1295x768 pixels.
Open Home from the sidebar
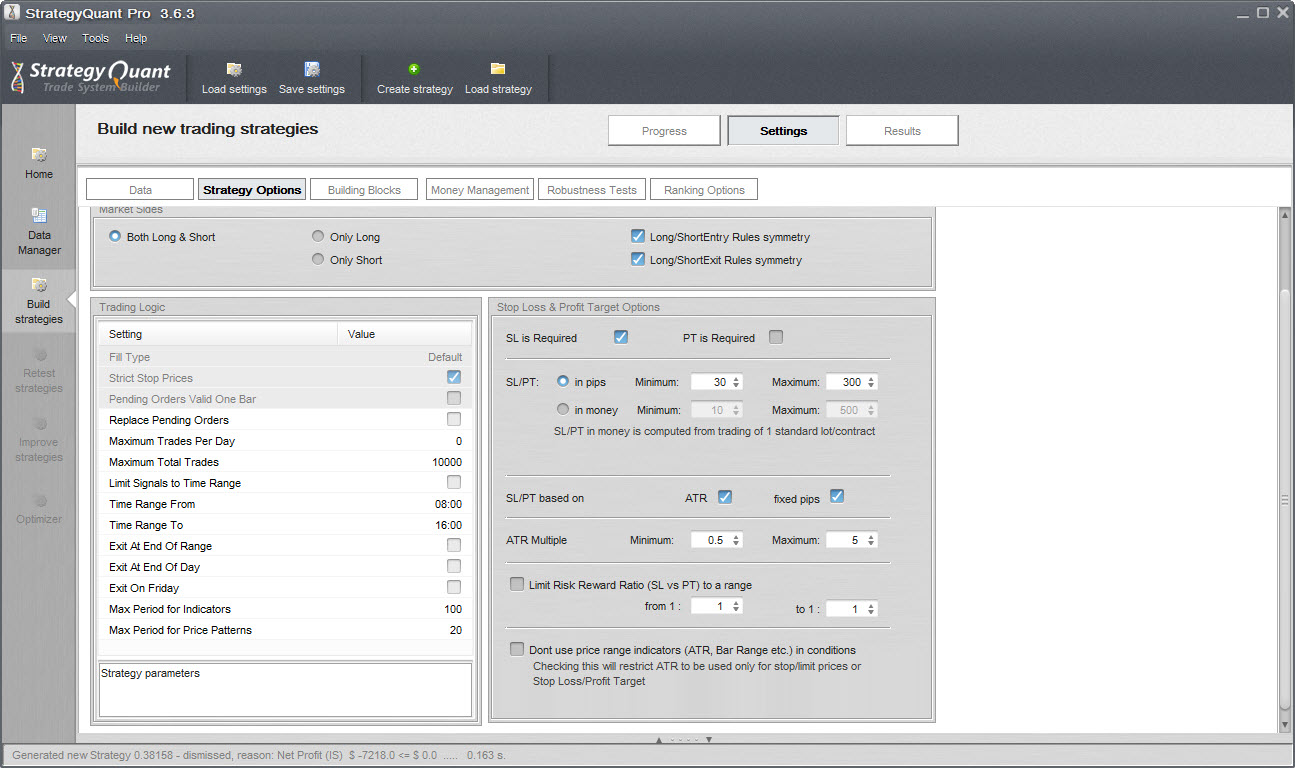pyautogui.click(x=39, y=163)
